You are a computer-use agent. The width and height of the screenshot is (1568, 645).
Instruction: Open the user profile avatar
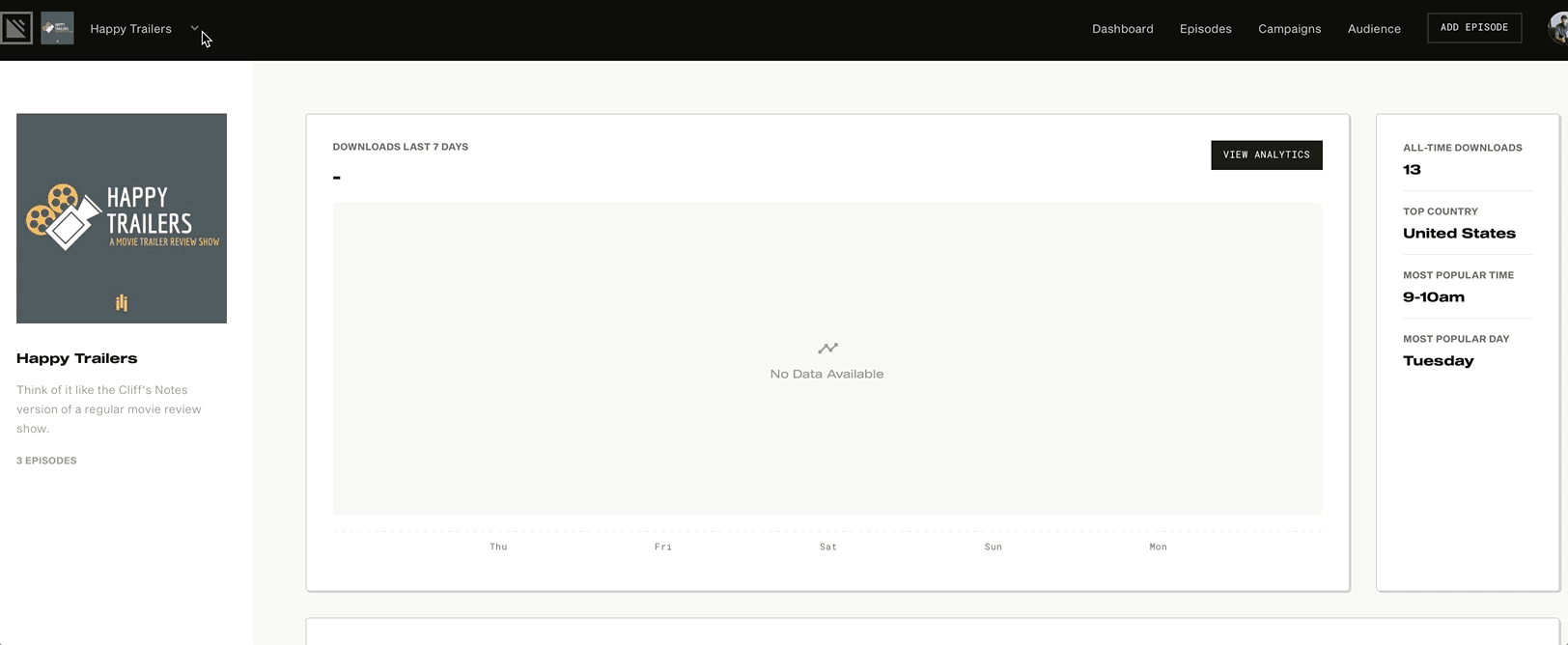[1557, 28]
